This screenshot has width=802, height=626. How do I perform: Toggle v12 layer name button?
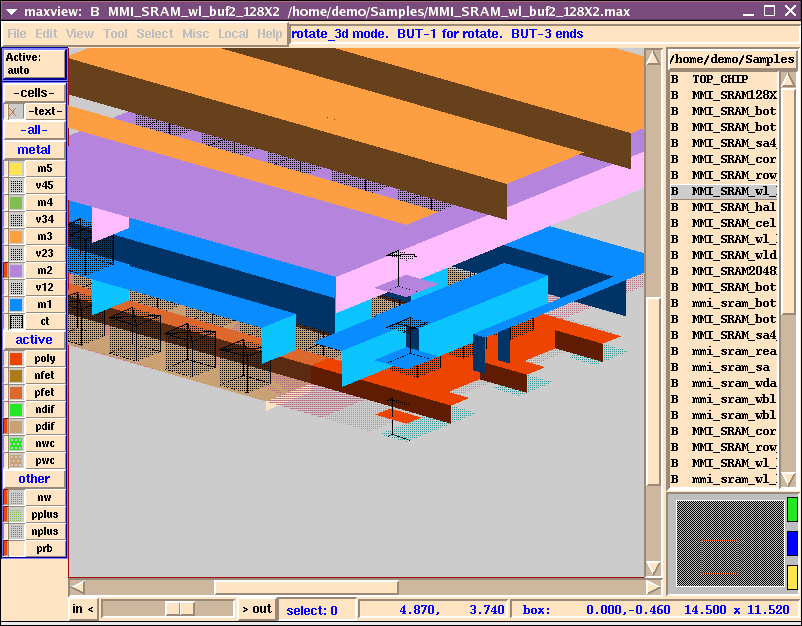(44, 287)
